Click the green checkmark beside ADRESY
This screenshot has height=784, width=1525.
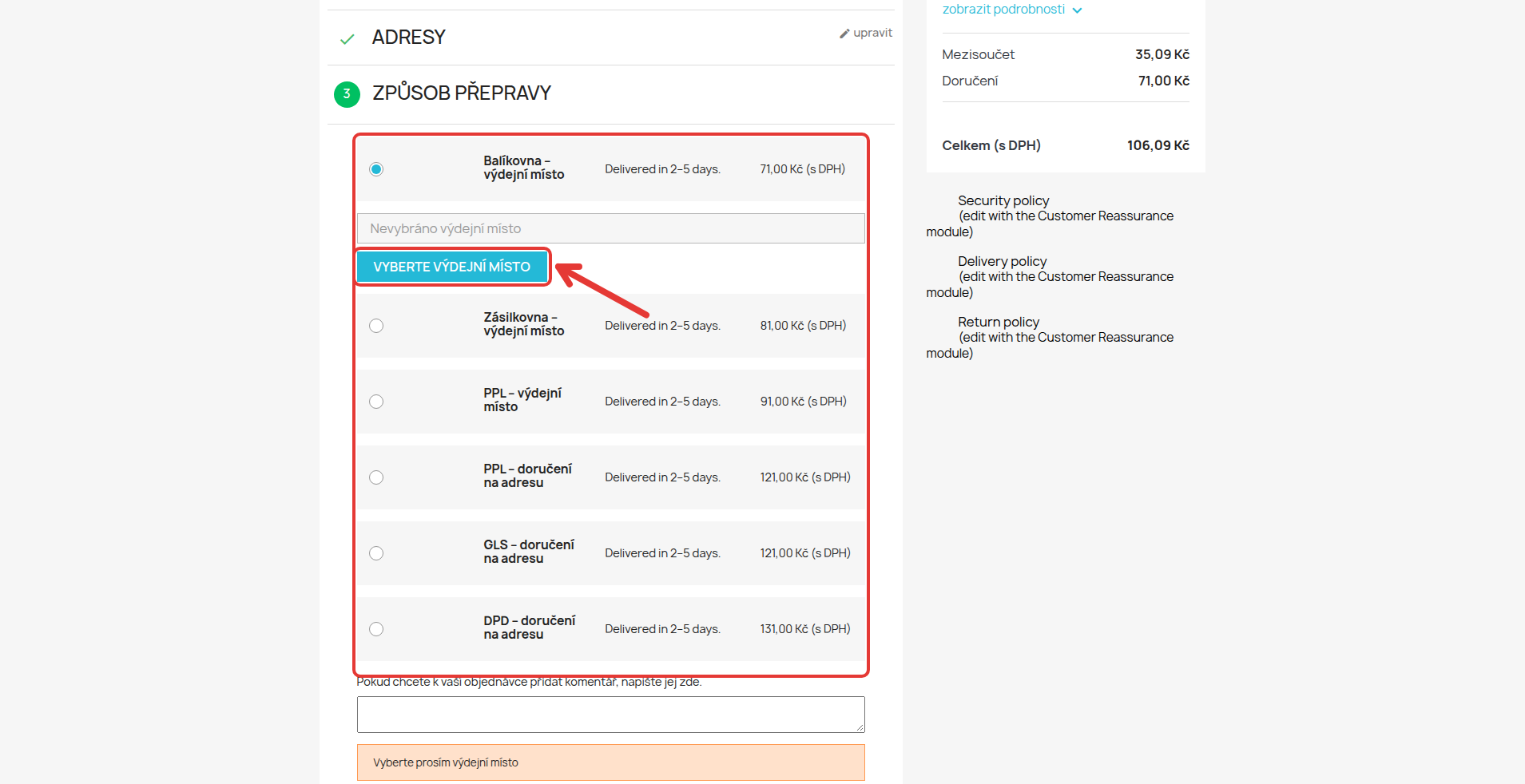347,39
